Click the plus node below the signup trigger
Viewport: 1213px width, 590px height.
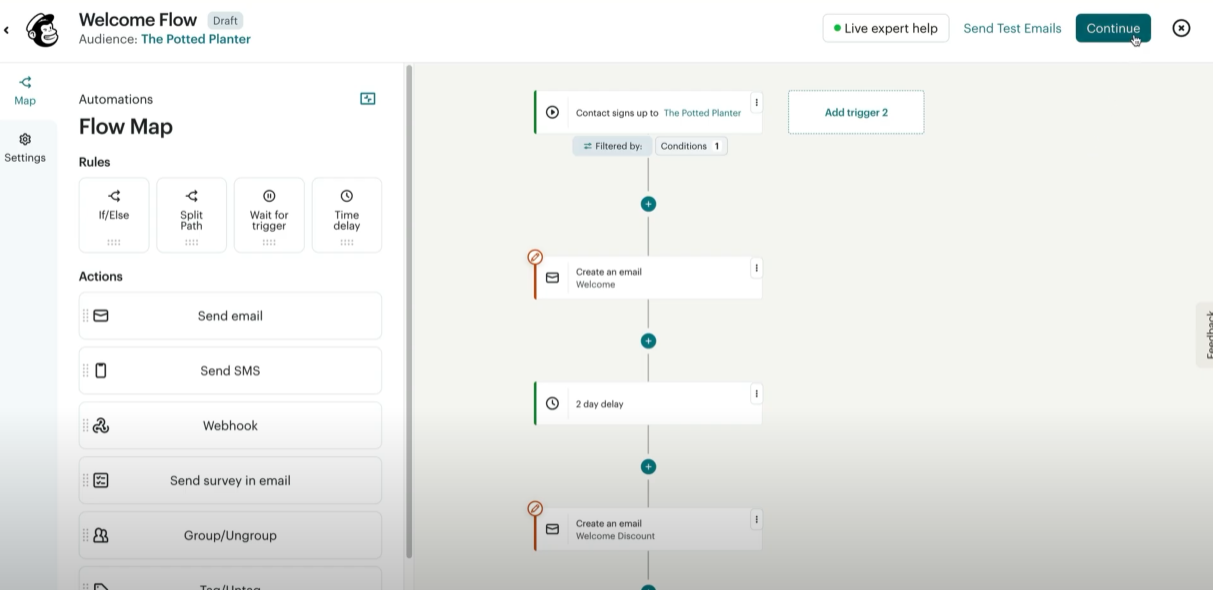pos(648,203)
